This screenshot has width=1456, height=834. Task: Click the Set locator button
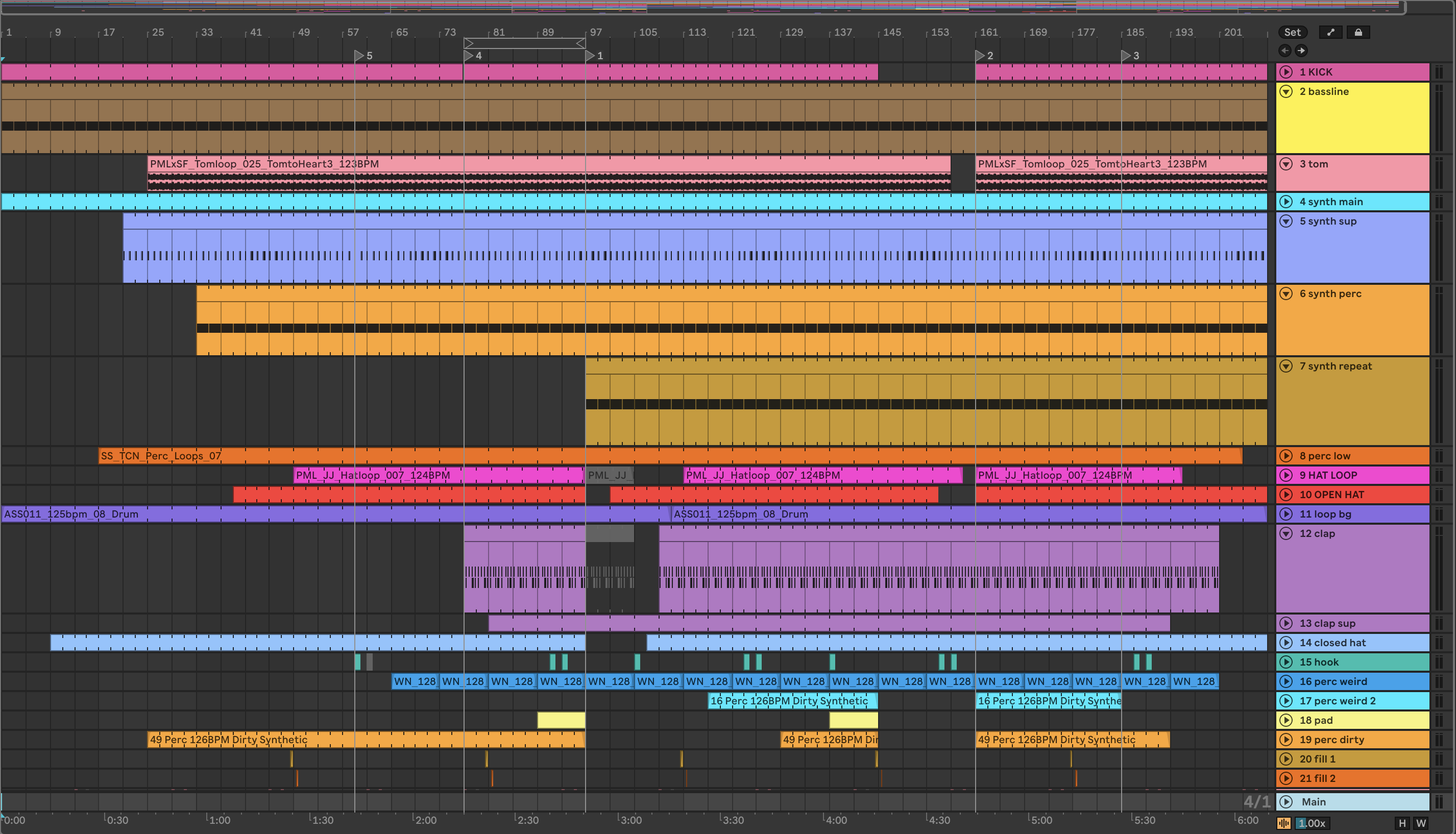[1292, 32]
